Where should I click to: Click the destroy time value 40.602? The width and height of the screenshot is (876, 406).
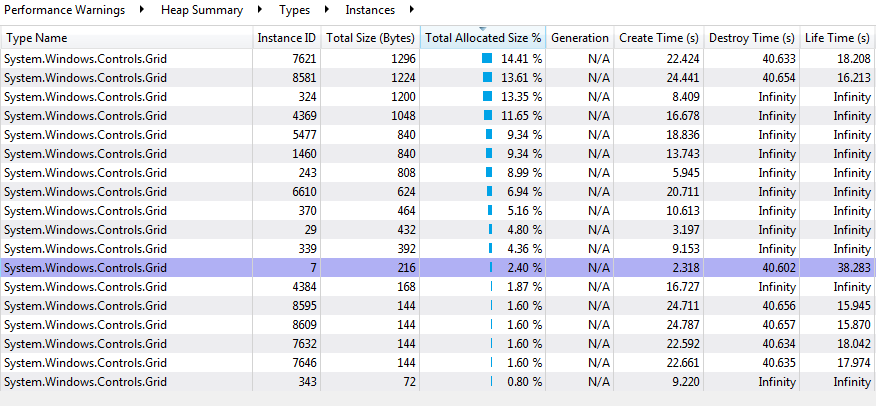(x=779, y=268)
